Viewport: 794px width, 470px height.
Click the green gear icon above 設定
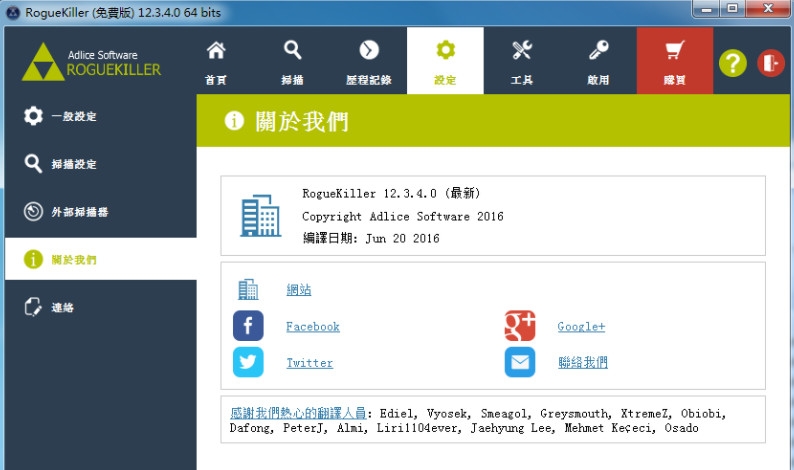pyautogui.click(x=446, y=50)
